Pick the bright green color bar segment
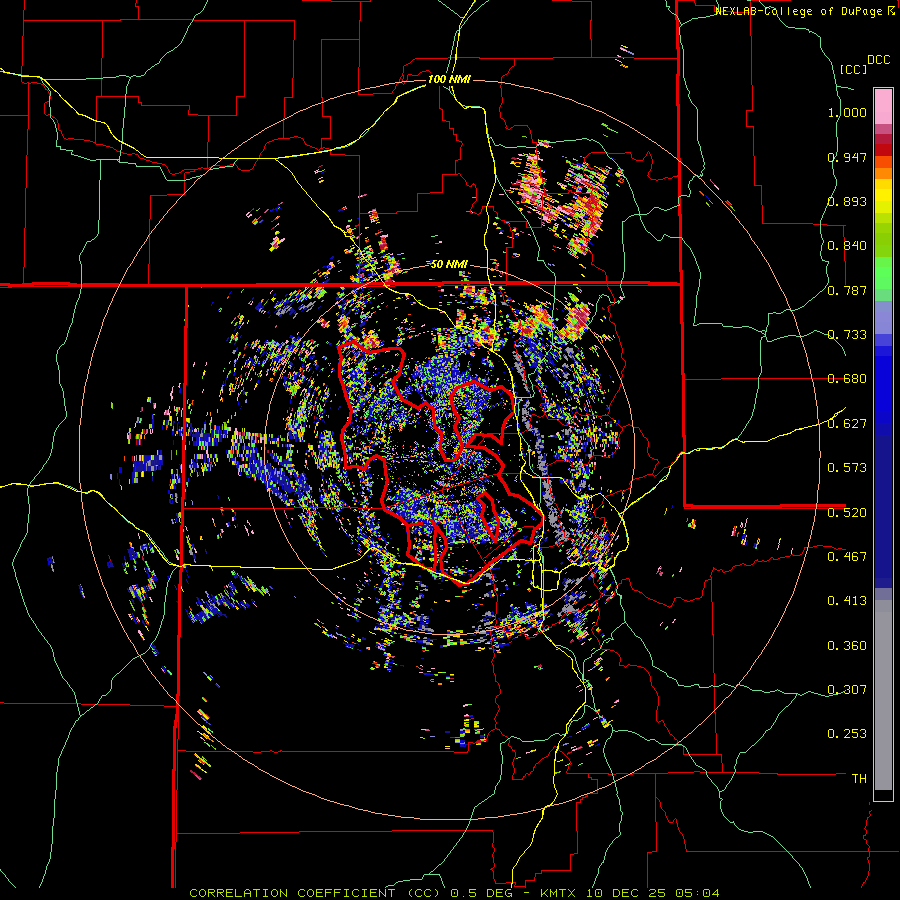This screenshot has height=900, width=900. (883, 273)
